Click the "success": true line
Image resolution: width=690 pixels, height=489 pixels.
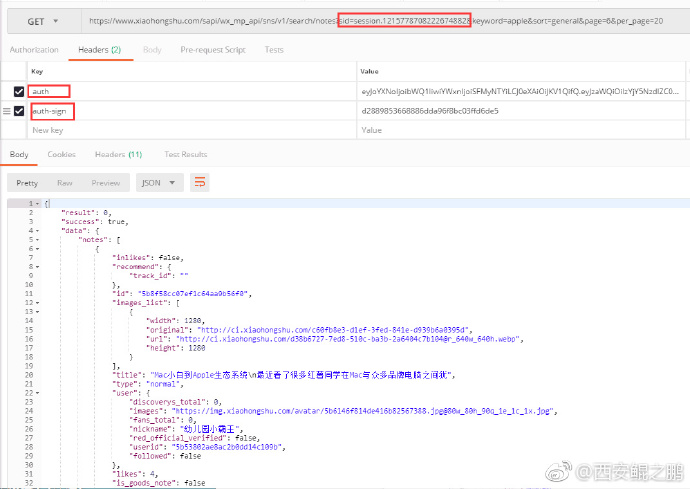coord(95,222)
